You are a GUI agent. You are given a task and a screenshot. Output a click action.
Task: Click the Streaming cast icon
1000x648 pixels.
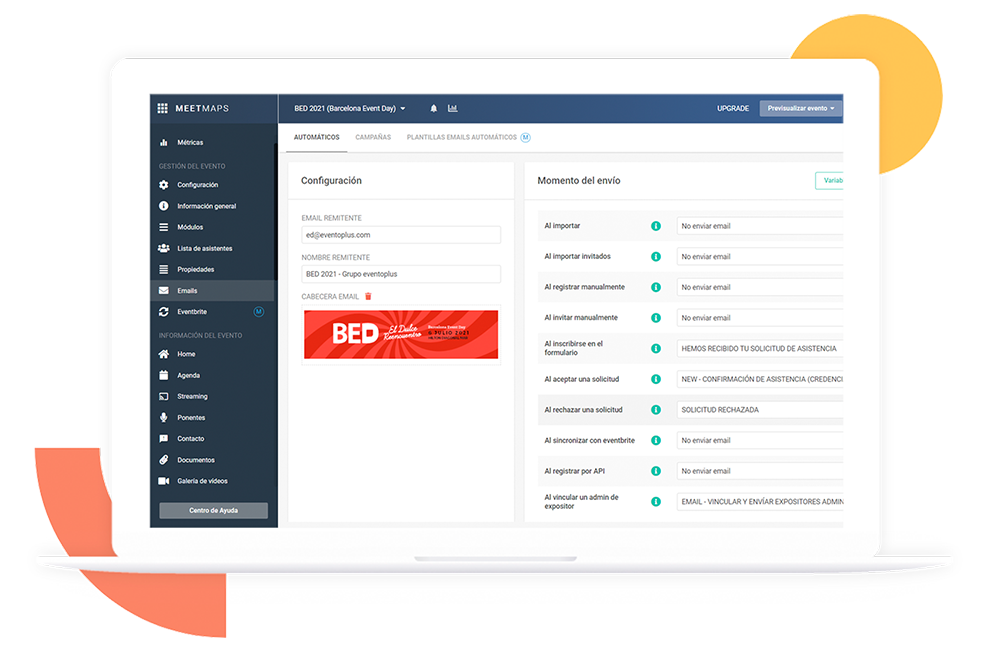pos(164,396)
